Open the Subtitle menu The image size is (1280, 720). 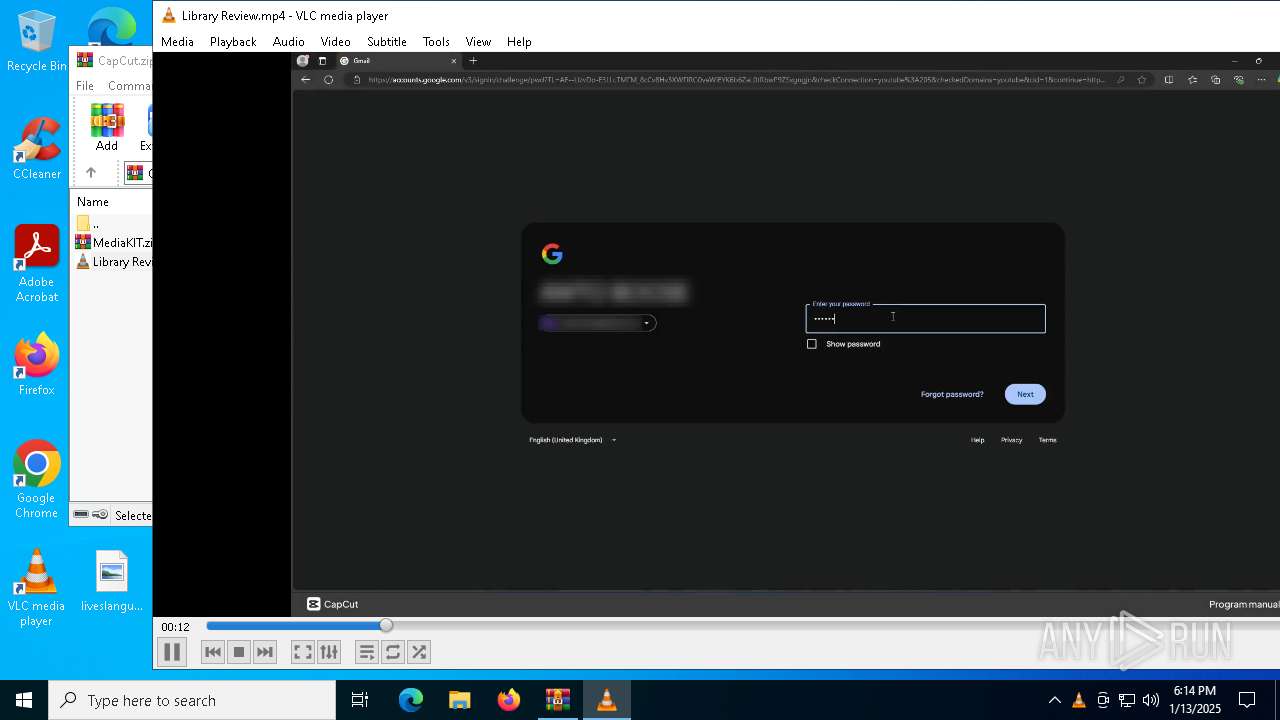point(386,42)
